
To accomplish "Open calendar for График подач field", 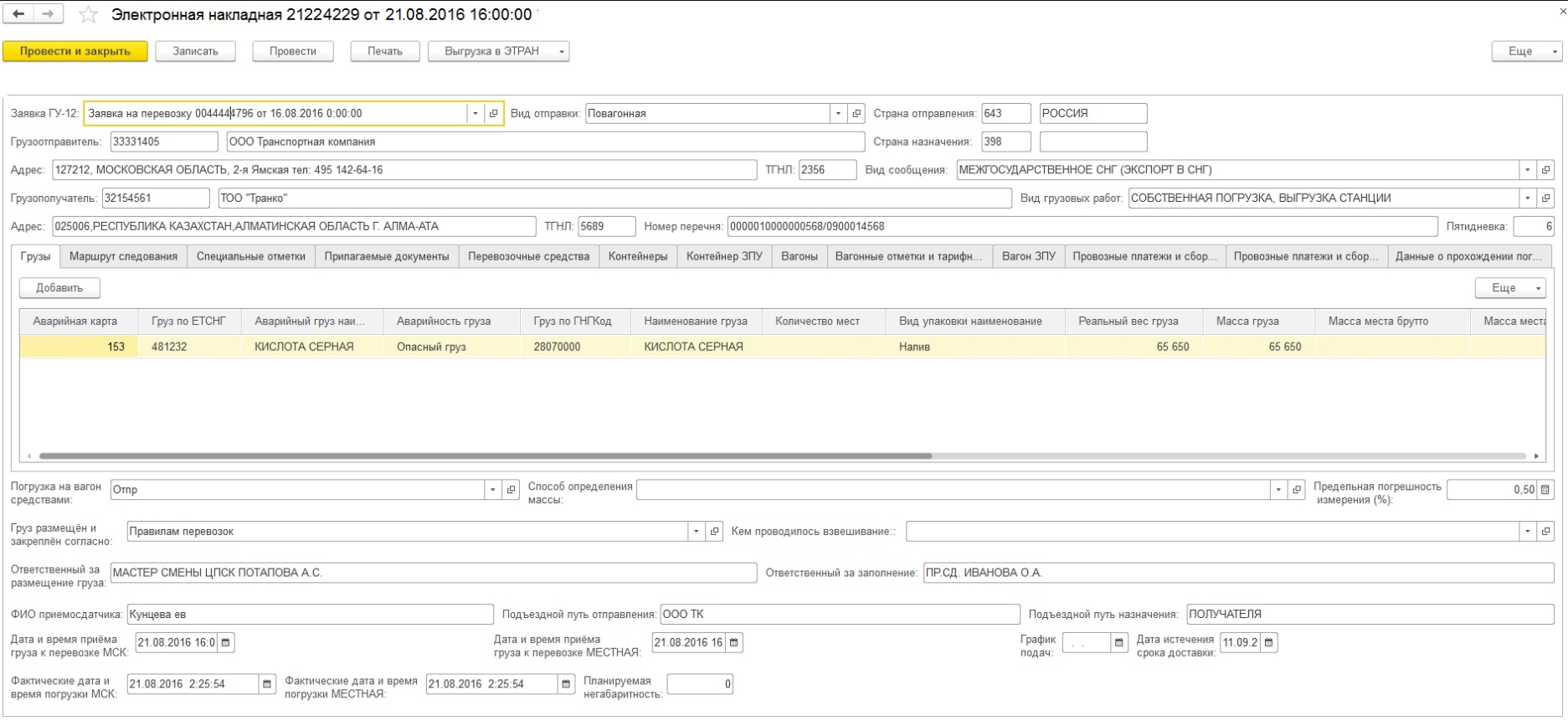I will pos(1119,643).
